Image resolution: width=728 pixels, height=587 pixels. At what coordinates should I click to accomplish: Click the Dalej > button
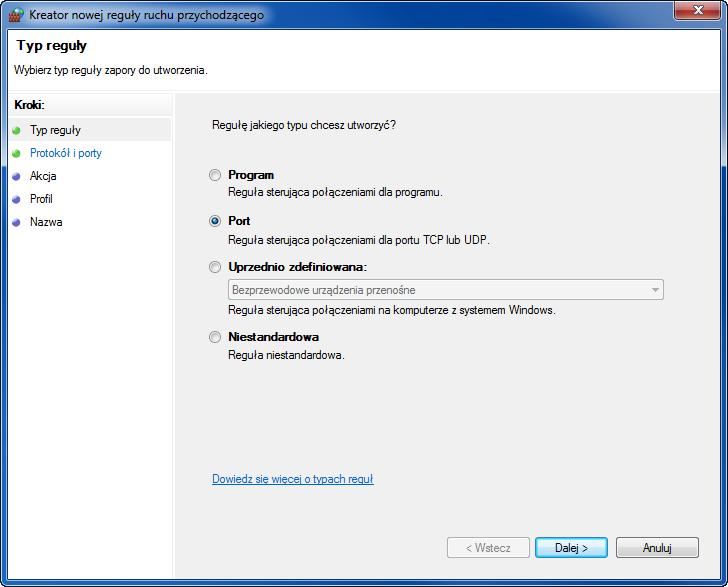point(571,548)
